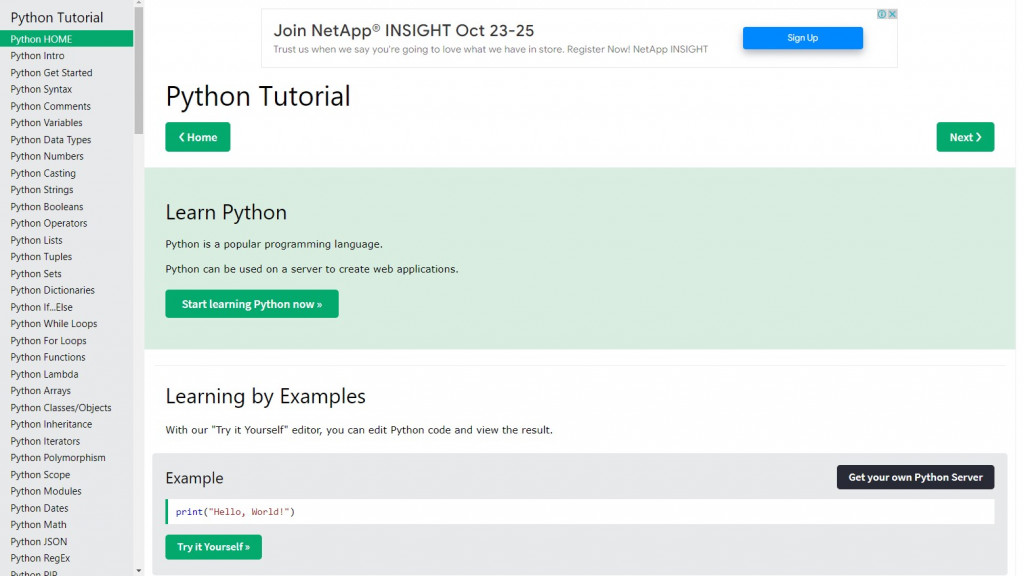Click the ad info icon
The image size is (1024, 576).
click(x=882, y=14)
